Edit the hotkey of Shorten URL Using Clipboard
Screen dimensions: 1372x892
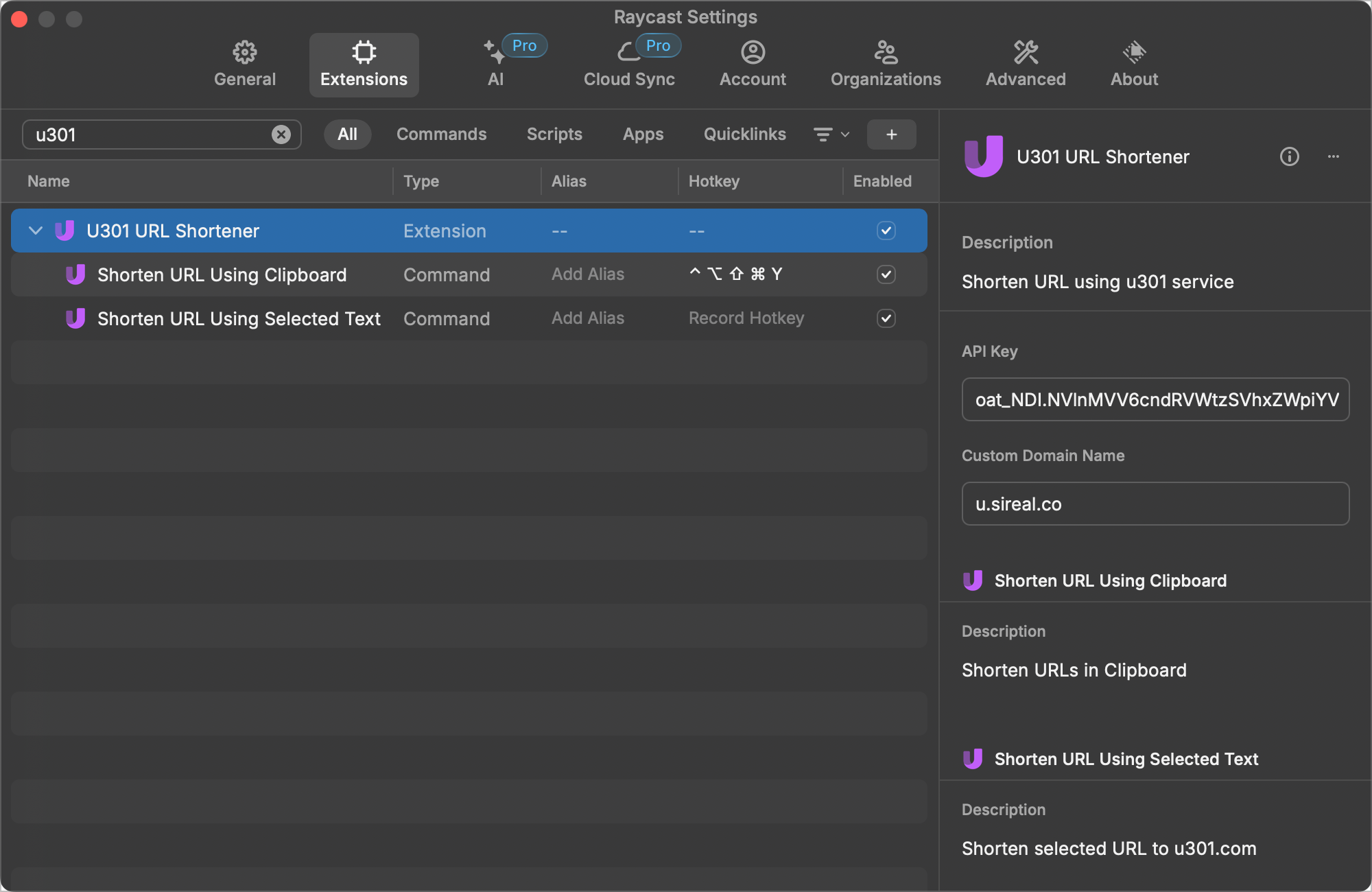(735, 274)
